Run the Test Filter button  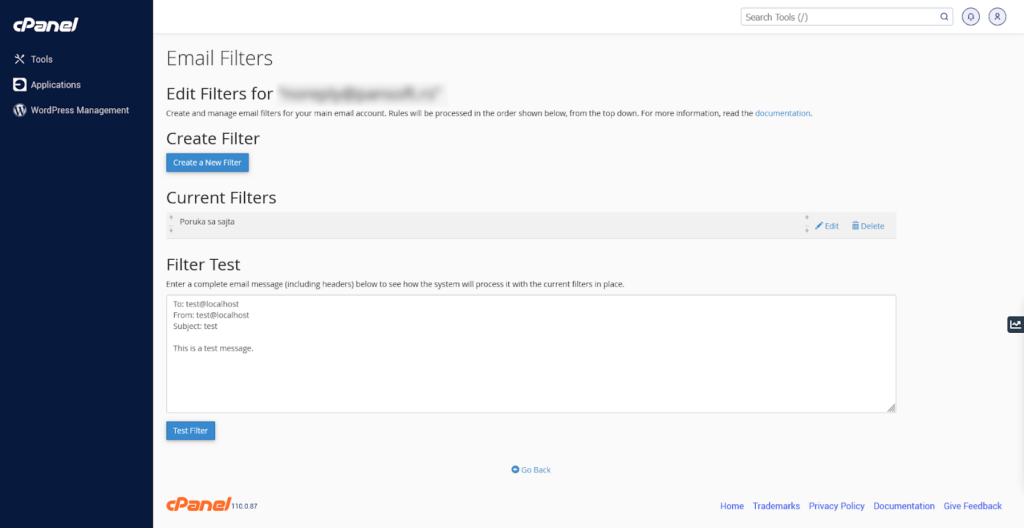(190, 431)
